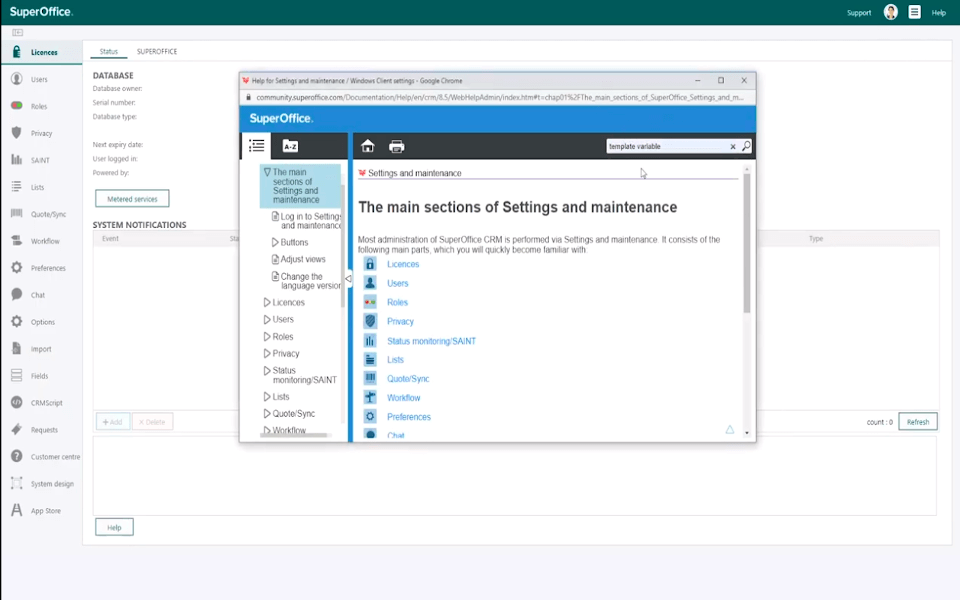Image resolution: width=960 pixels, height=600 pixels.
Task: Open the user profile avatar
Action: pos(891,12)
